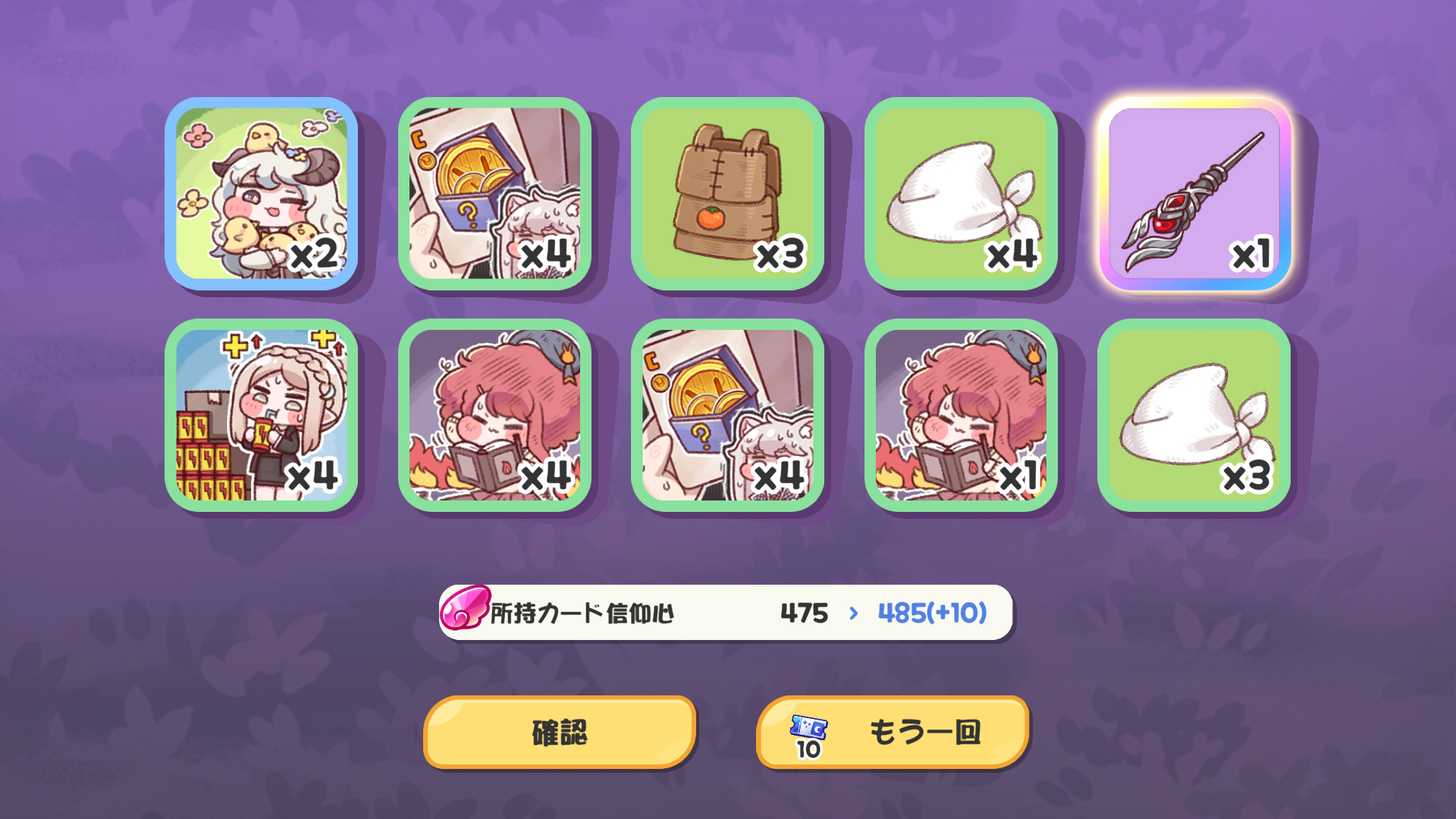Click the x1 count on staff item
The image size is (1456, 819).
1250,255
